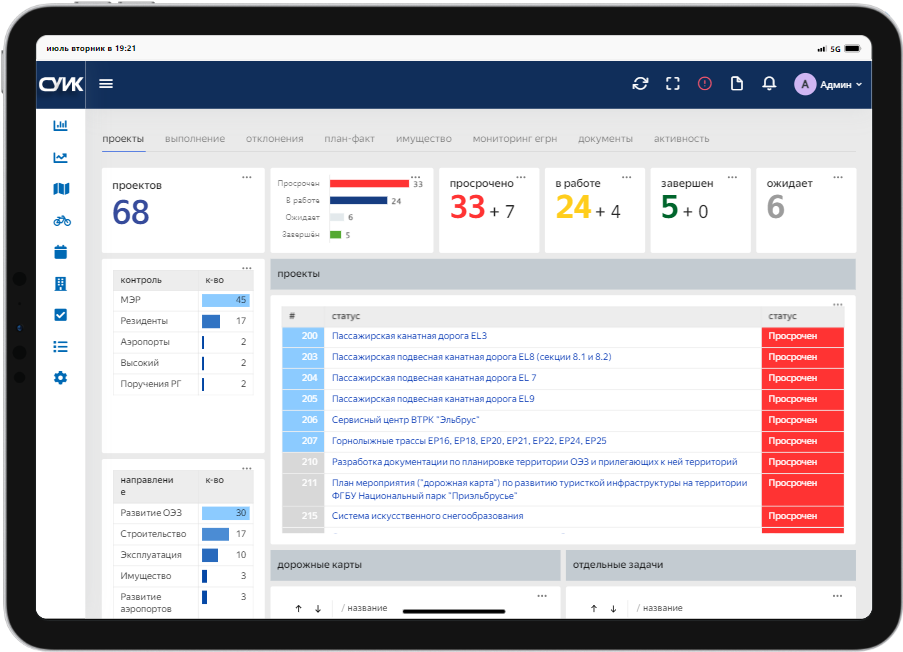Open options menu on status bar chart card

pyautogui.click(x=416, y=177)
